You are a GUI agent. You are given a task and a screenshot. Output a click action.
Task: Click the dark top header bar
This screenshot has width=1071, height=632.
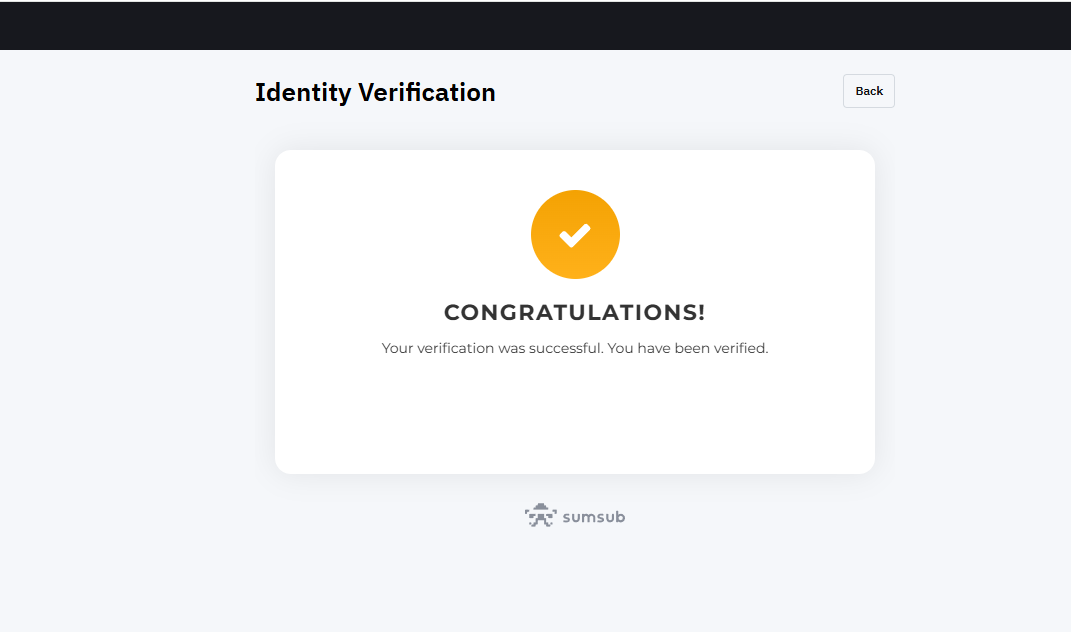coord(536,25)
